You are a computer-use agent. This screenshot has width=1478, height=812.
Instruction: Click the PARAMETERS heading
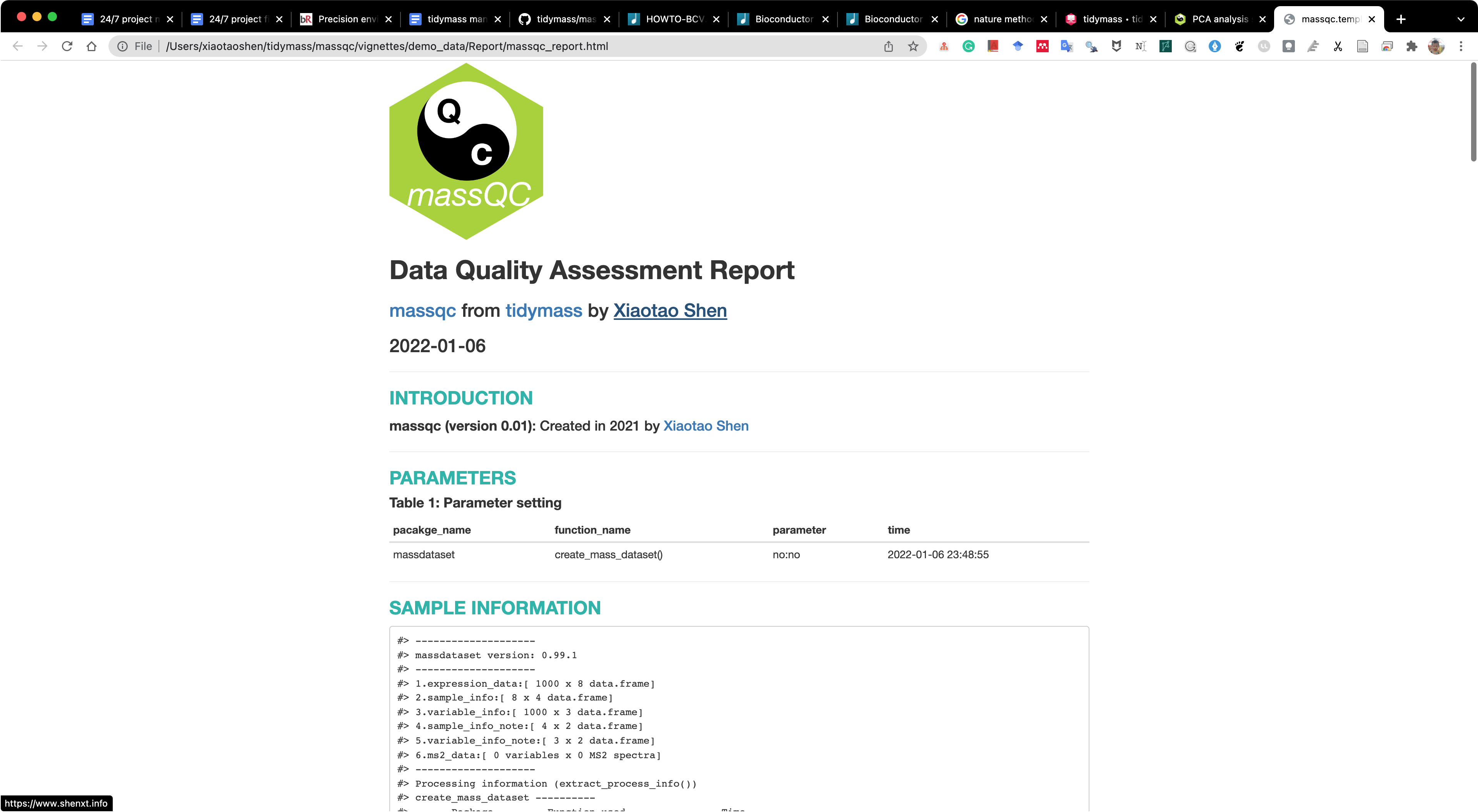point(452,478)
